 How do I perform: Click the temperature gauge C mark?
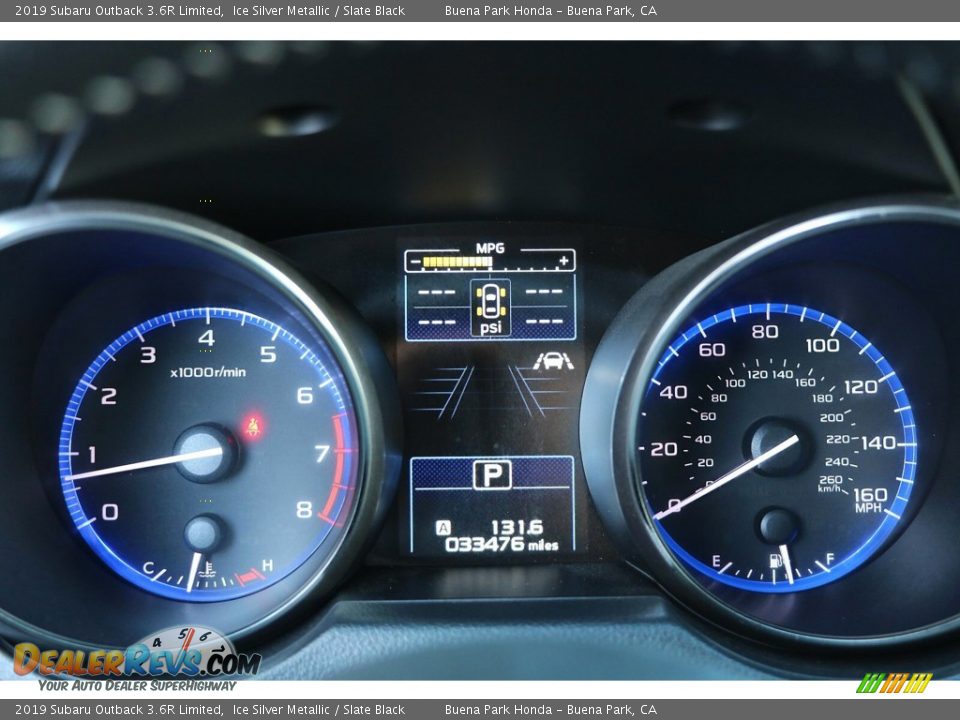click(x=148, y=568)
